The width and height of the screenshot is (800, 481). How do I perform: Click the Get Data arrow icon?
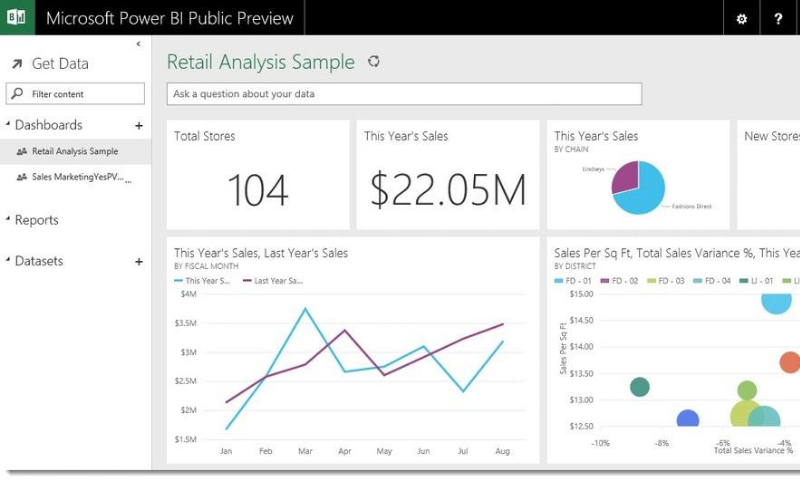pos(17,64)
